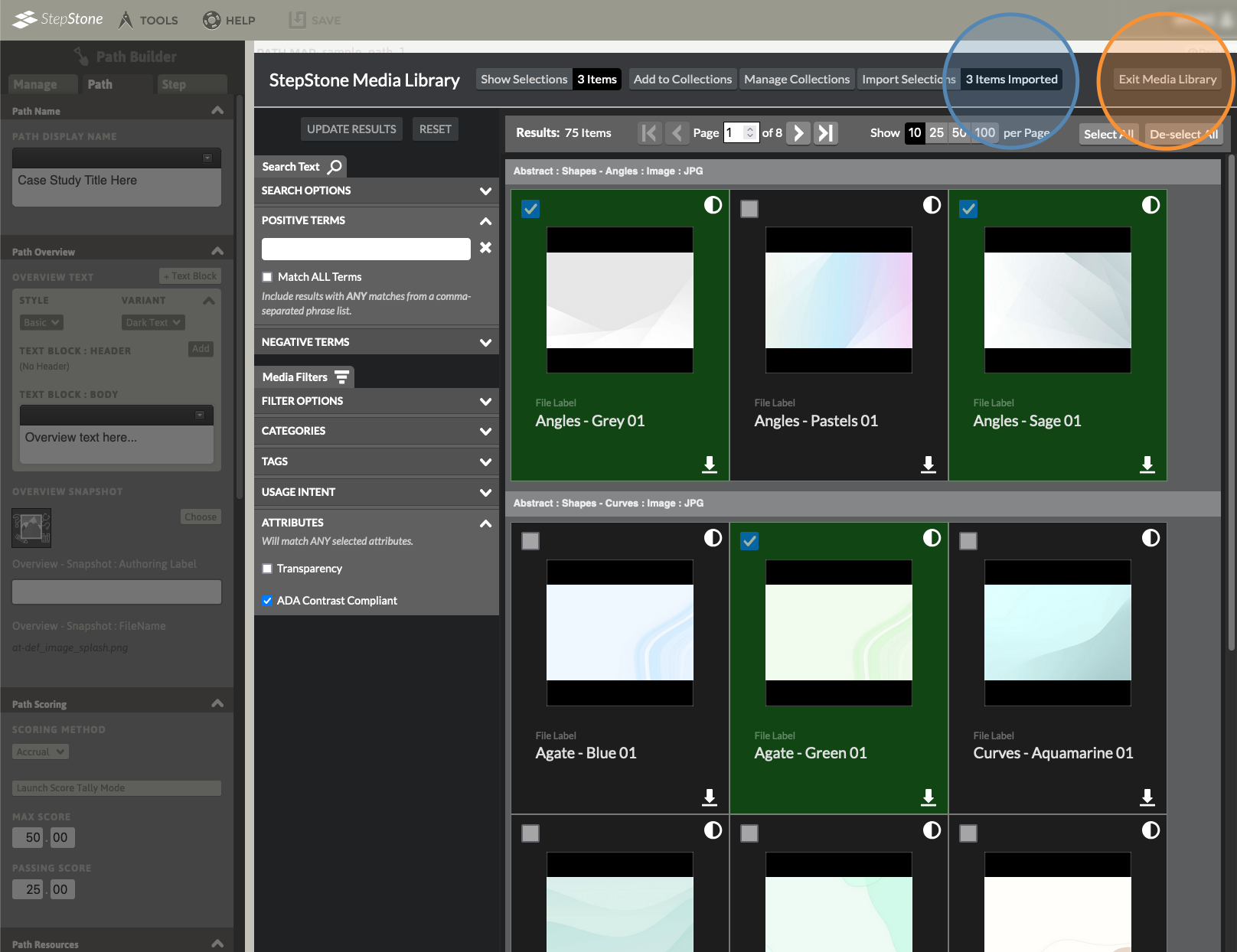Click Add to Collections
This screenshot has height=952, width=1237.
coord(683,80)
